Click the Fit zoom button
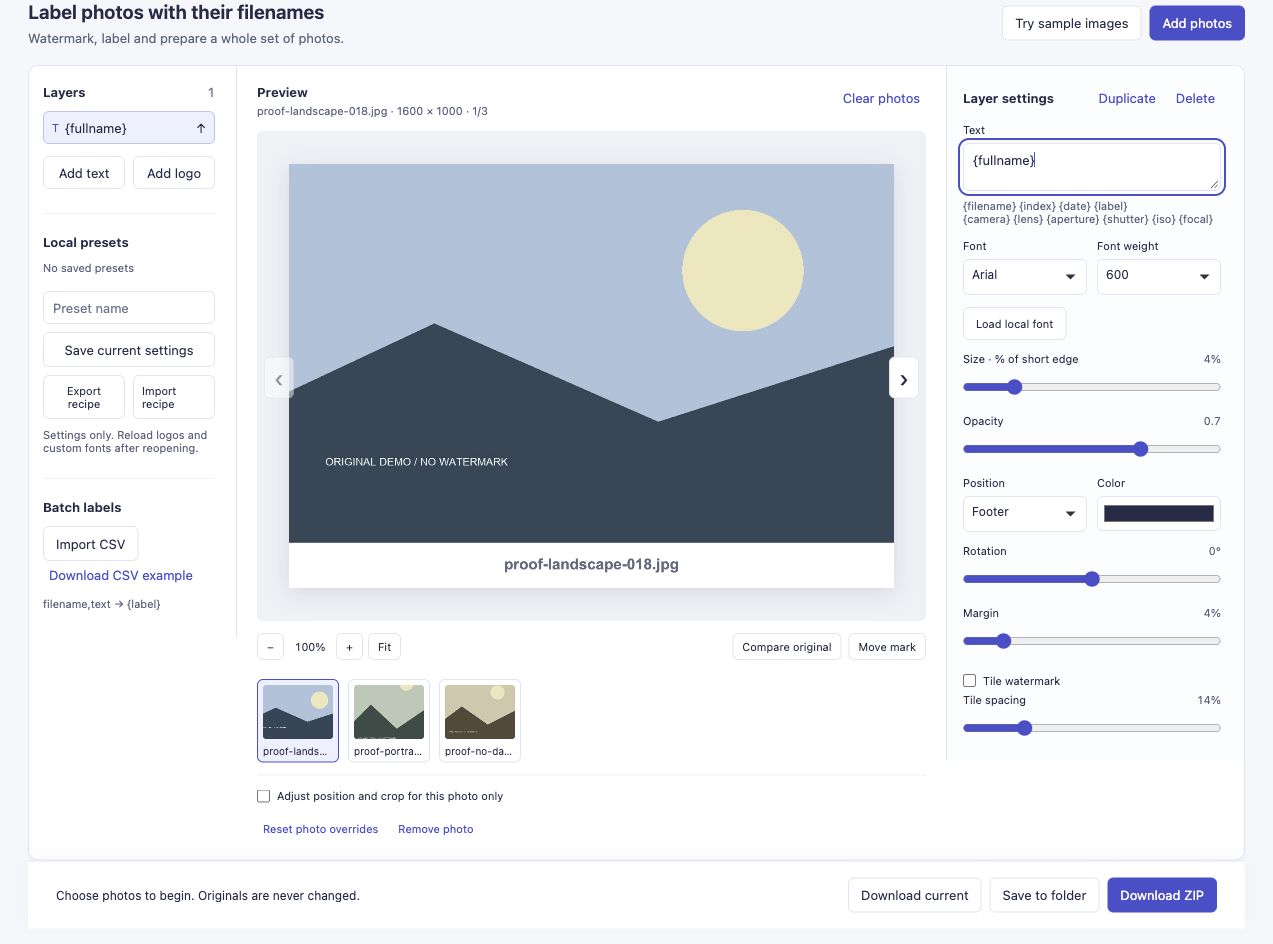Screen dimensions: 1273x944 [384, 647]
